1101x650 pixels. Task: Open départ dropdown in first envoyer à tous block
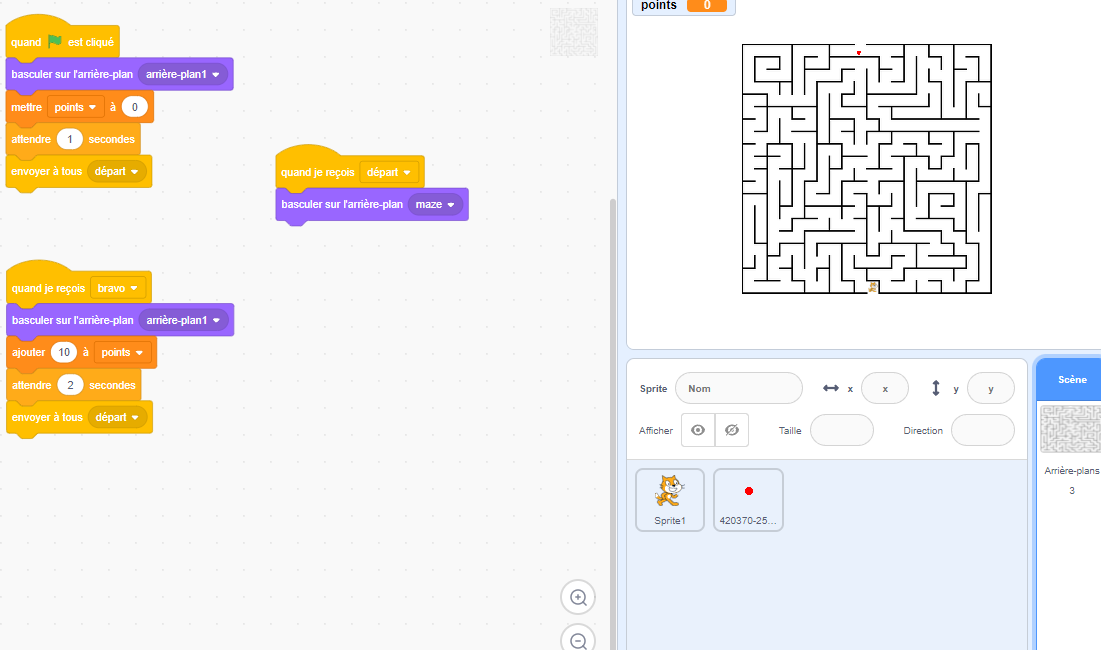(x=117, y=171)
